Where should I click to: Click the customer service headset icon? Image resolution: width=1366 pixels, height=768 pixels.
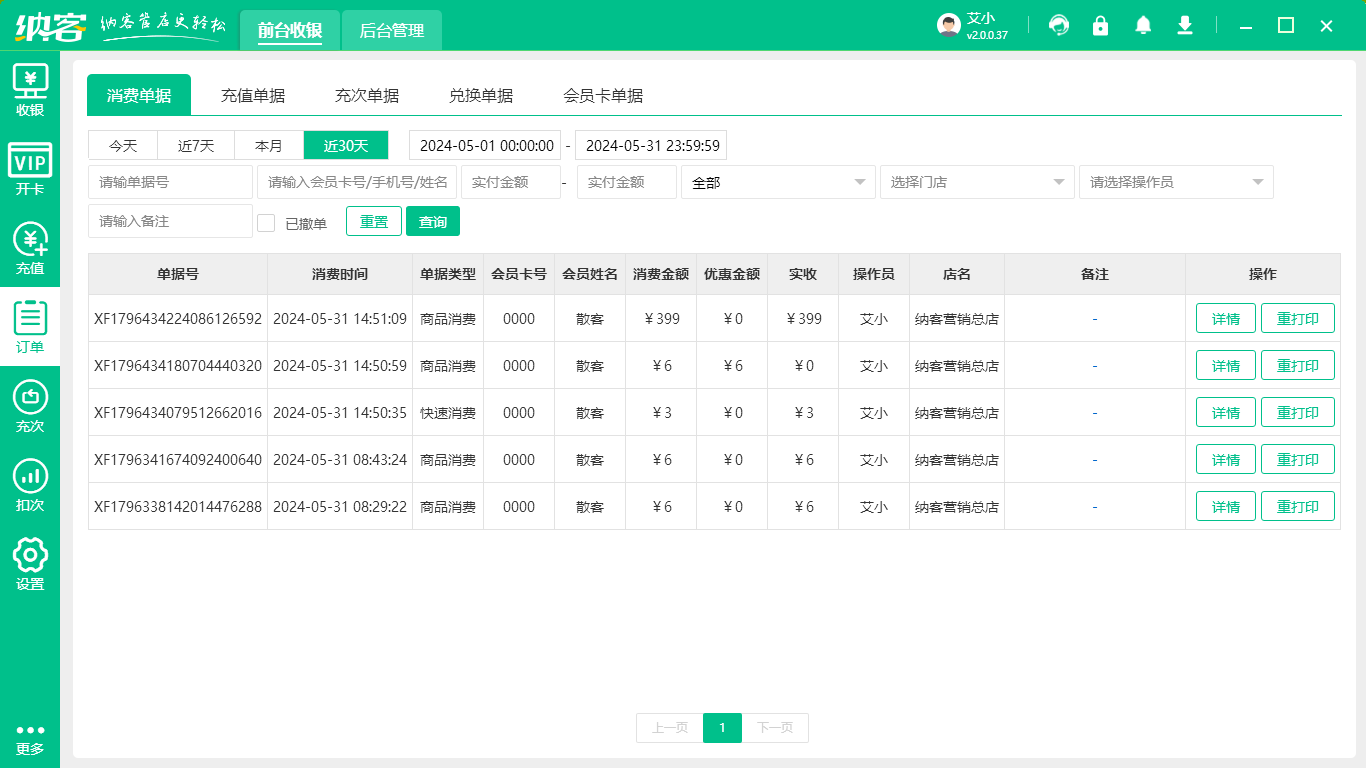[1059, 26]
